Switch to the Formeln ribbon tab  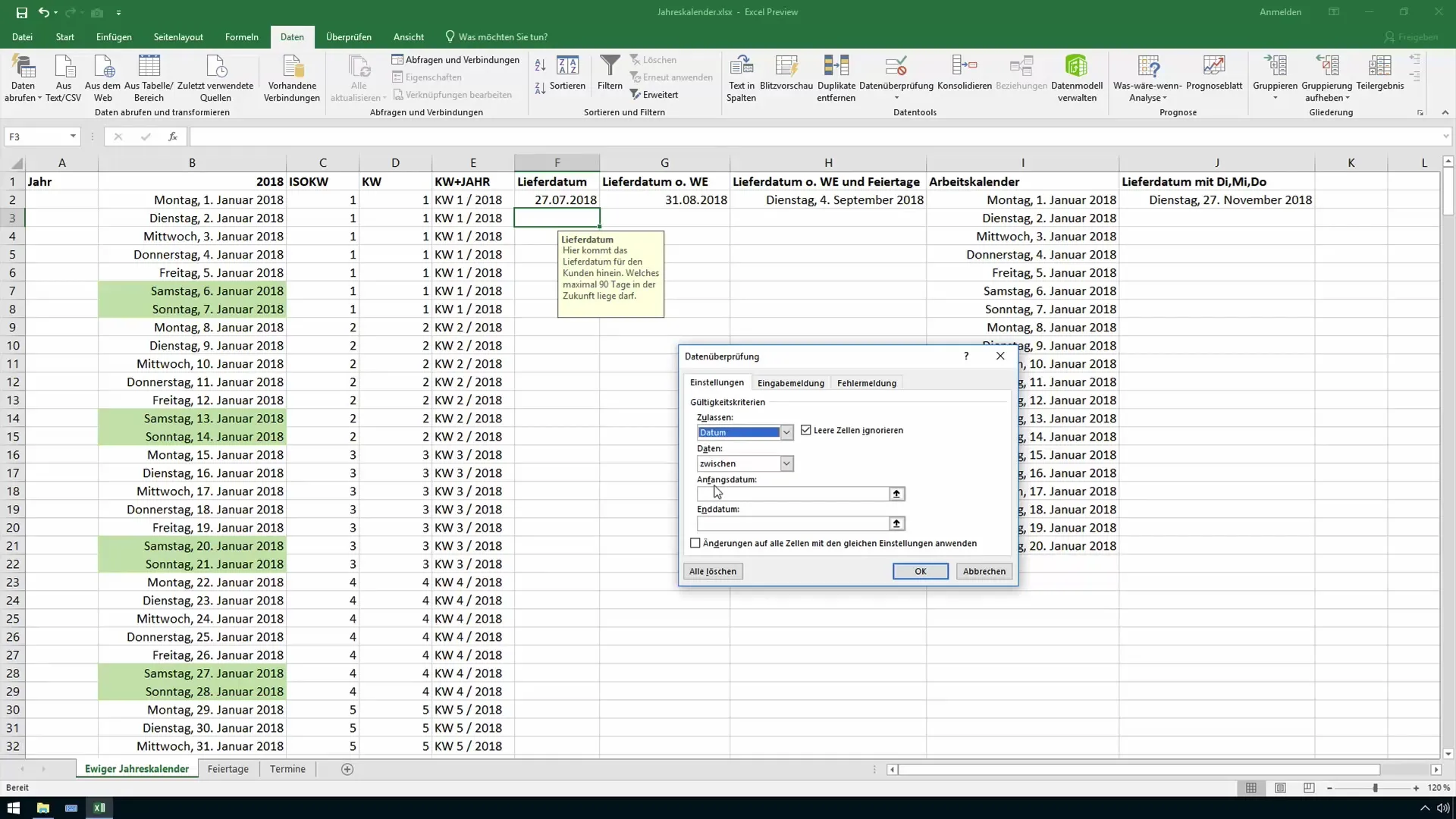(242, 36)
